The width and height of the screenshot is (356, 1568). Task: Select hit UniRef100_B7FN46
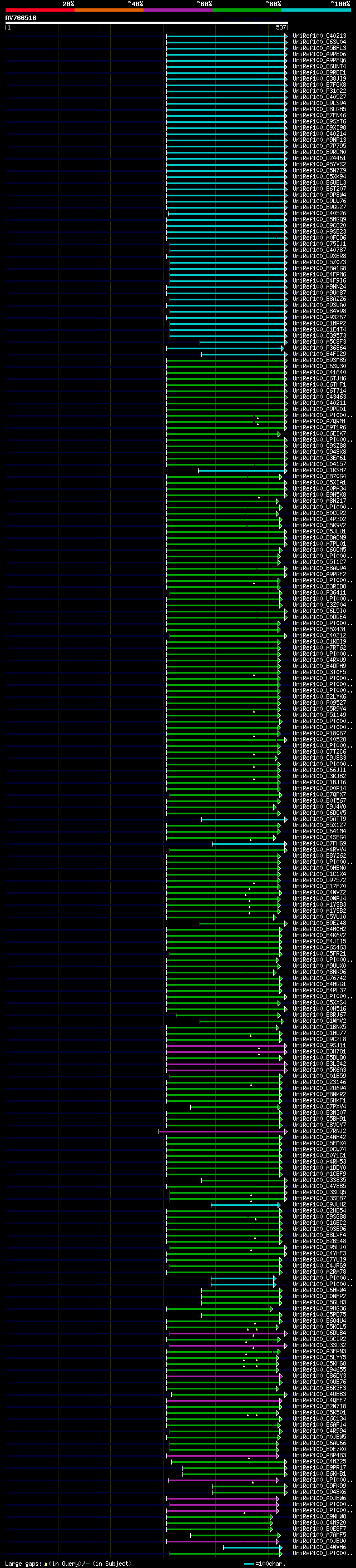[319, 115]
